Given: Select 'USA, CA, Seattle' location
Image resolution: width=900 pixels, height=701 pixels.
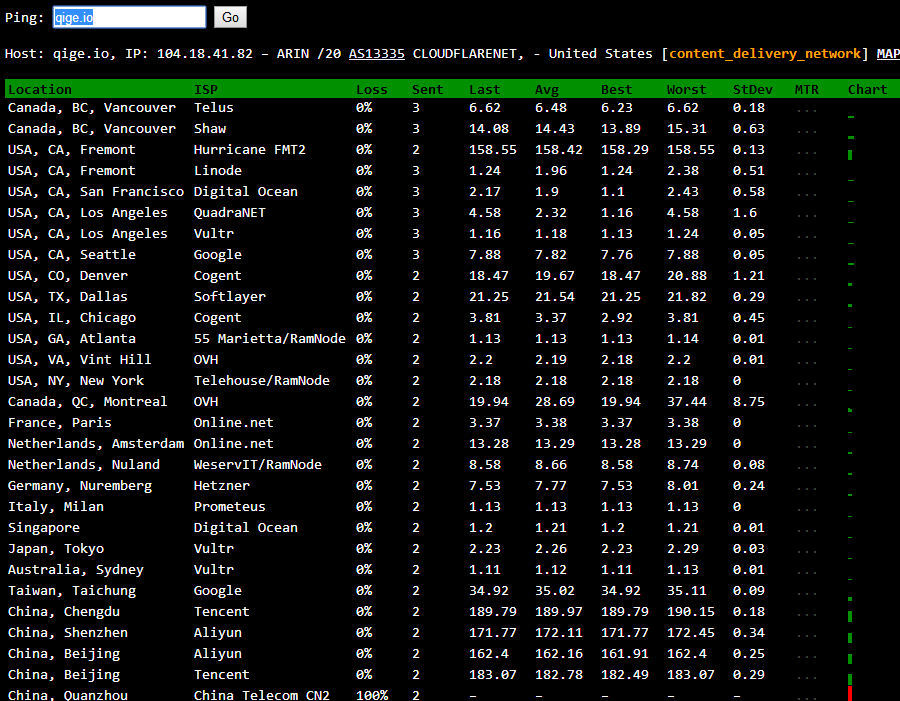Looking at the screenshot, I should pyautogui.click(x=72, y=255).
